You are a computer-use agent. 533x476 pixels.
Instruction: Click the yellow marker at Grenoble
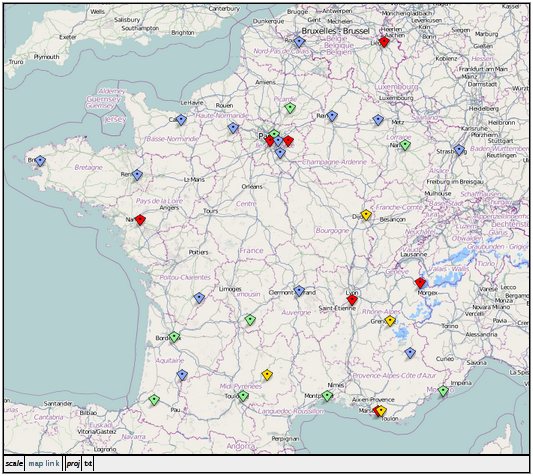coord(390,321)
